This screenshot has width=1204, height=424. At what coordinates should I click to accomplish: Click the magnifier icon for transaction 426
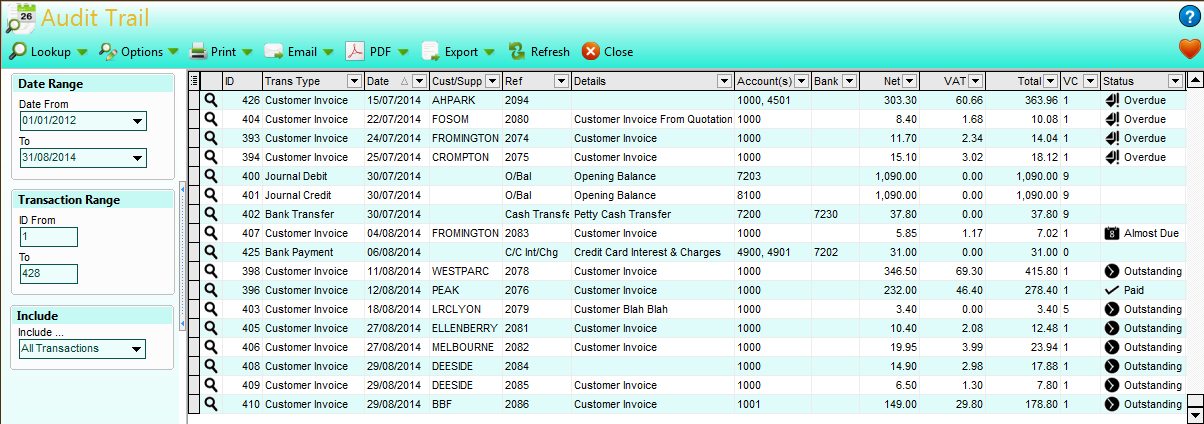click(x=211, y=100)
